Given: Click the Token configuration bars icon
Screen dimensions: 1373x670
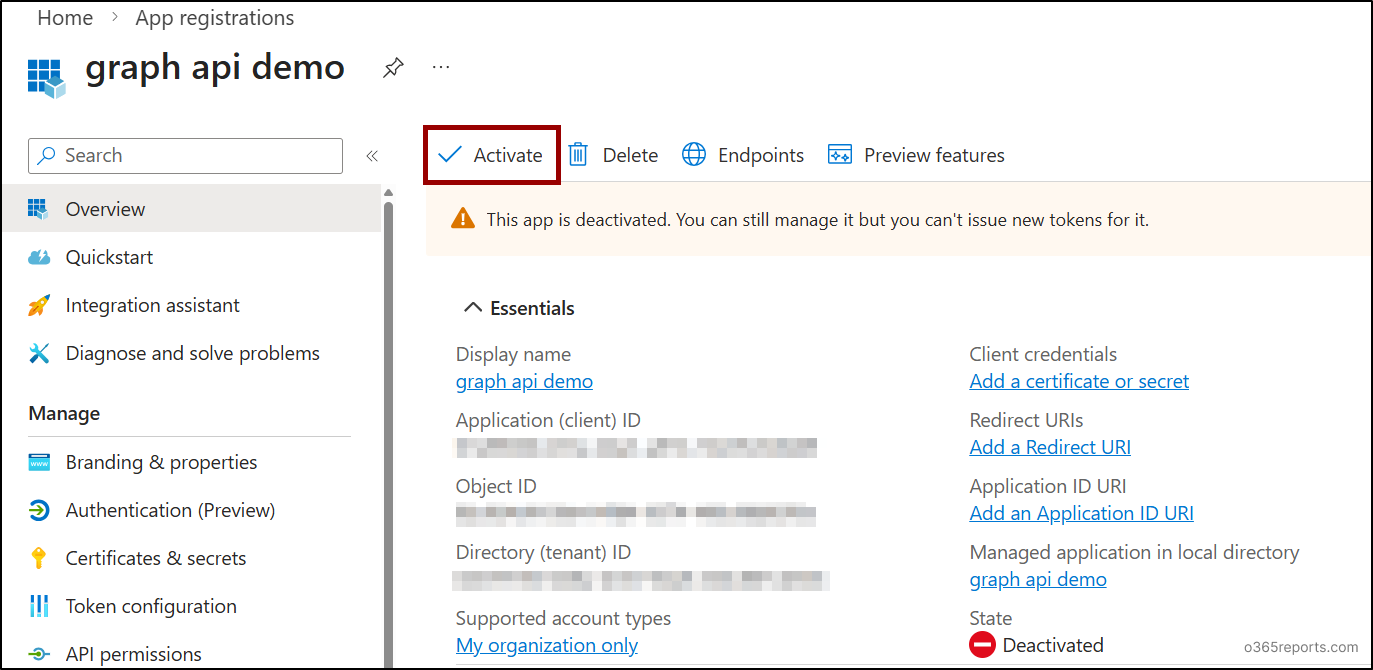Looking at the screenshot, I should tap(39, 606).
